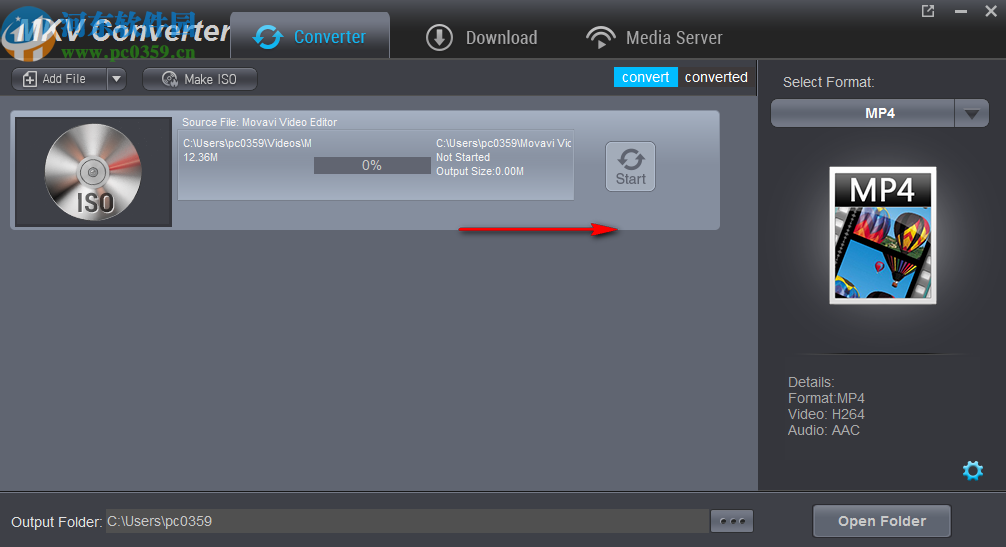Start conversion of the Movavi file

click(x=631, y=167)
